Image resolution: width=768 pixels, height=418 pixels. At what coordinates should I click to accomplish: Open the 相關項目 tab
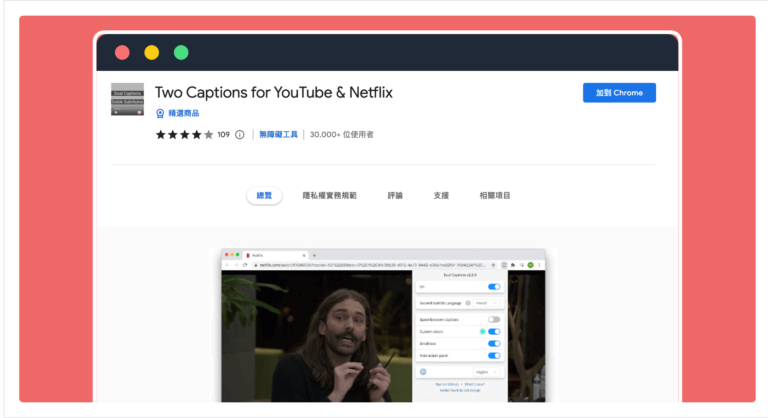coord(495,196)
